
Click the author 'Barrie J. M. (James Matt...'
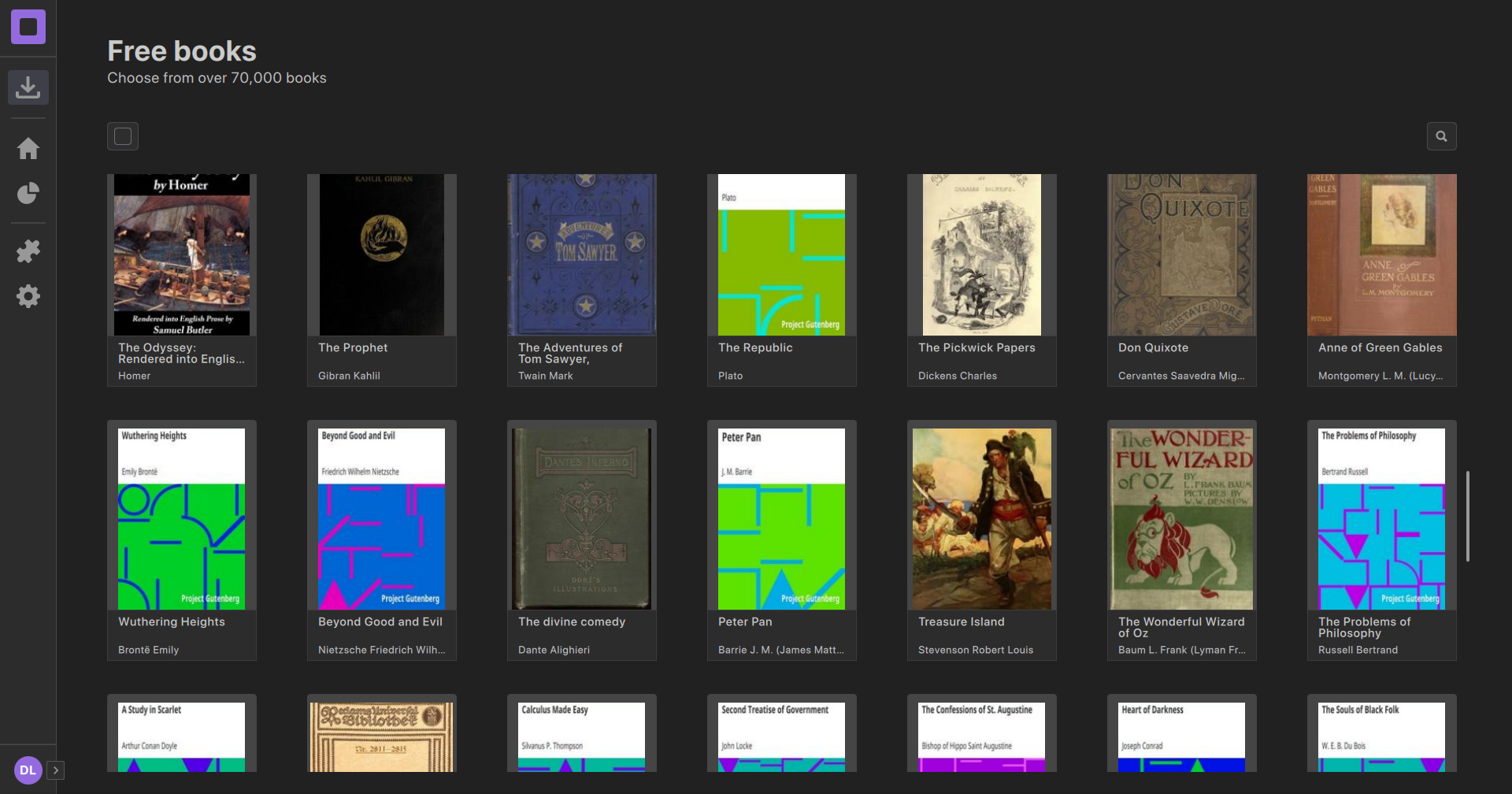click(x=781, y=650)
